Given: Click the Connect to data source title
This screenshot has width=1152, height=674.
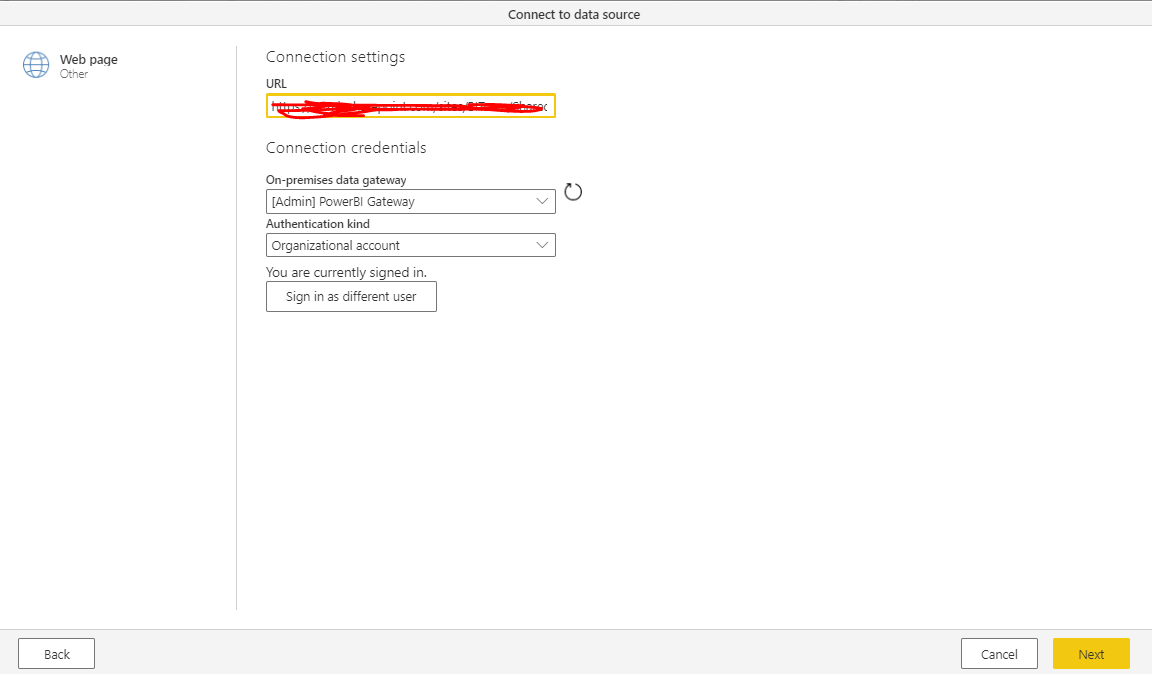Looking at the screenshot, I should click(x=574, y=14).
